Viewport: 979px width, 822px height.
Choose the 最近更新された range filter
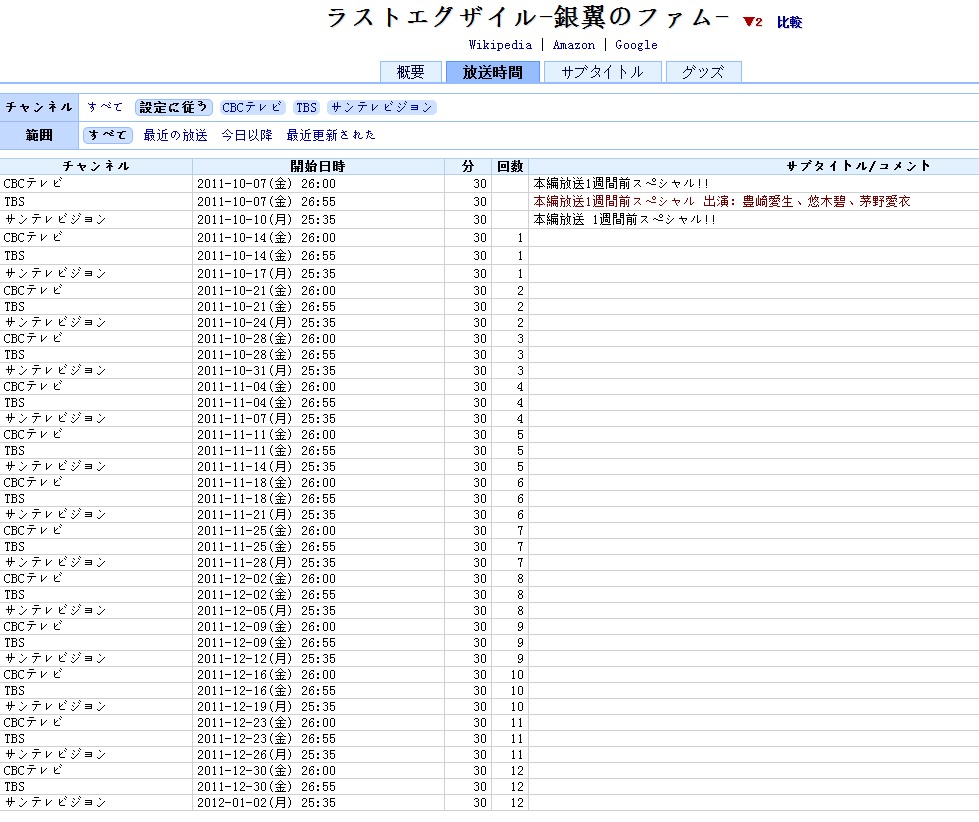pos(331,135)
